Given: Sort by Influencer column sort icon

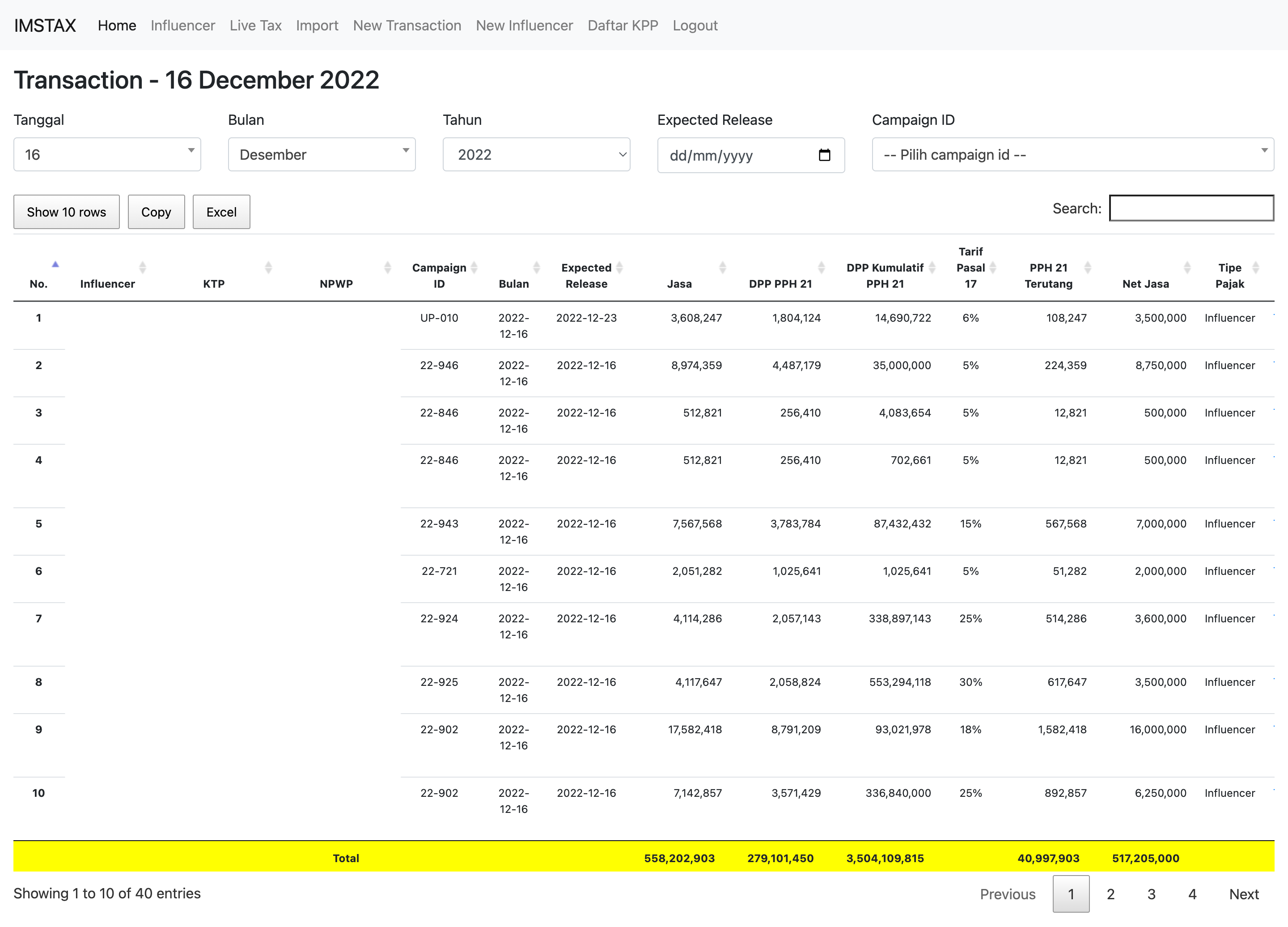Looking at the screenshot, I should pos(143,268).
